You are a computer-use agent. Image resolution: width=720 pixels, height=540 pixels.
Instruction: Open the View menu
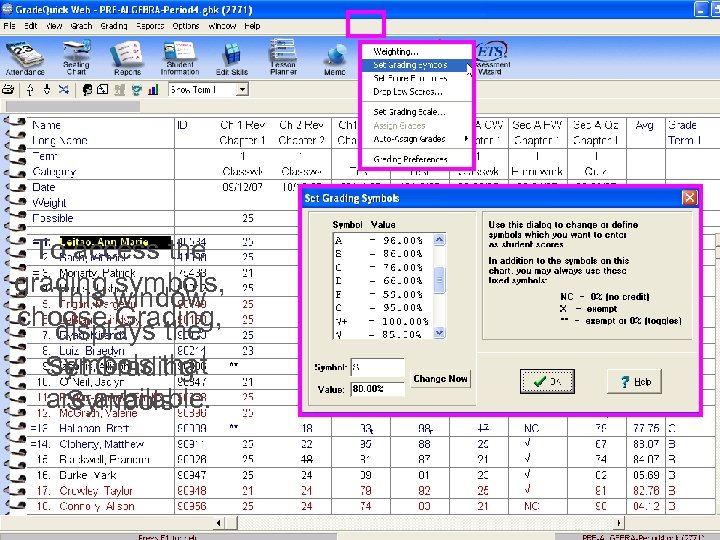[x=54, y=26]
